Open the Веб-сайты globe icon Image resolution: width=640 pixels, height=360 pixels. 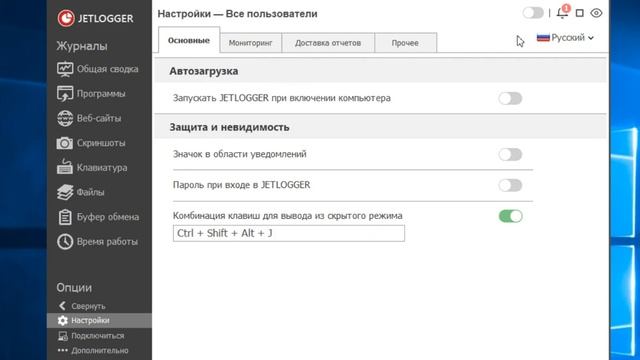65,118
